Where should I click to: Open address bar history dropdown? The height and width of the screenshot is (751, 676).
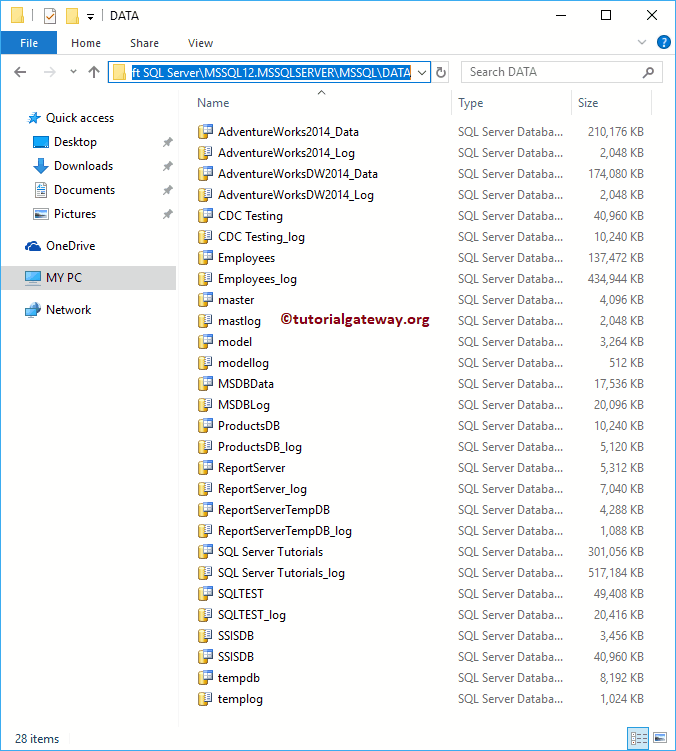point(422,72)
